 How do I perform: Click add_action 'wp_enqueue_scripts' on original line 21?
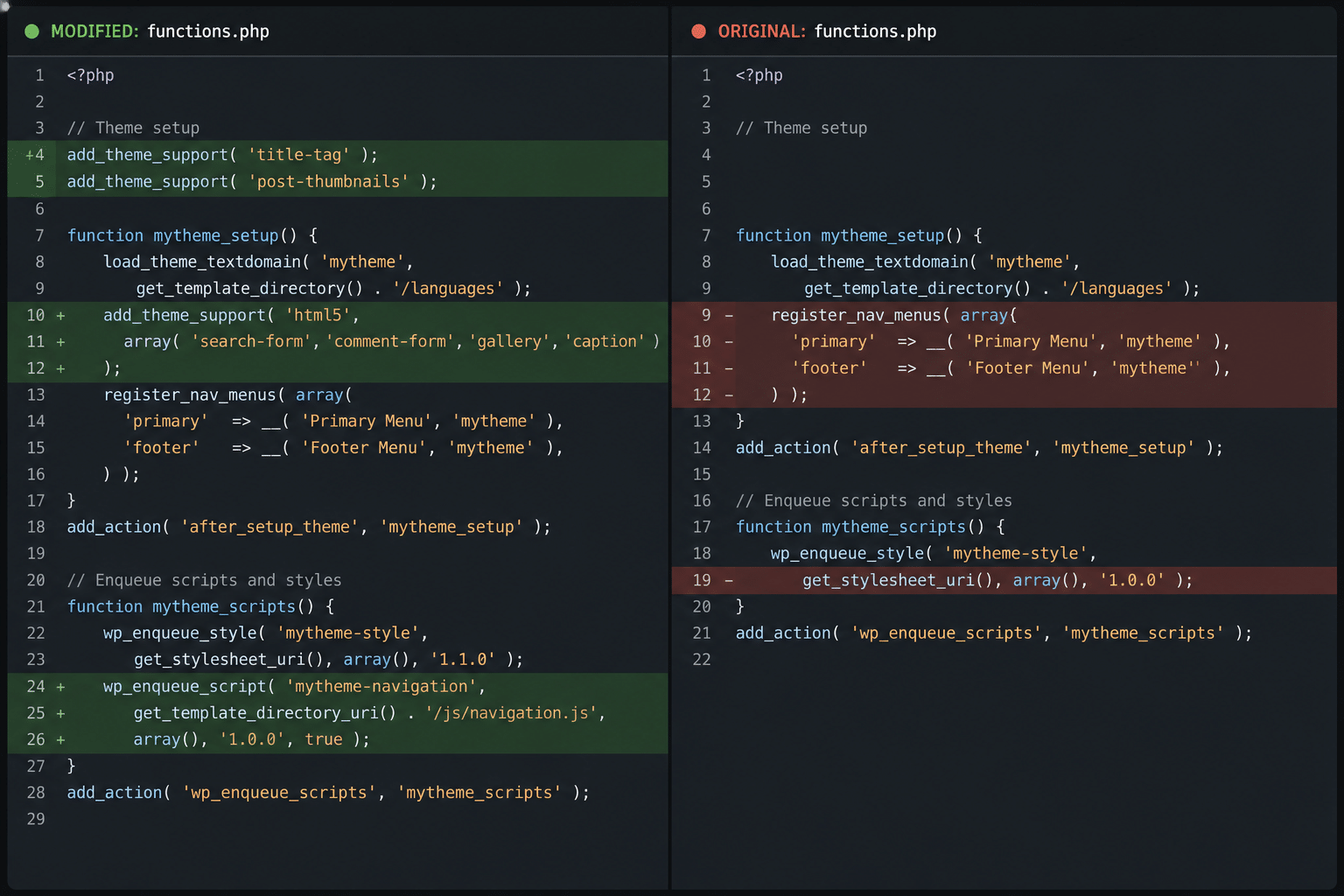pyautogui.click(x=994, y=633)
